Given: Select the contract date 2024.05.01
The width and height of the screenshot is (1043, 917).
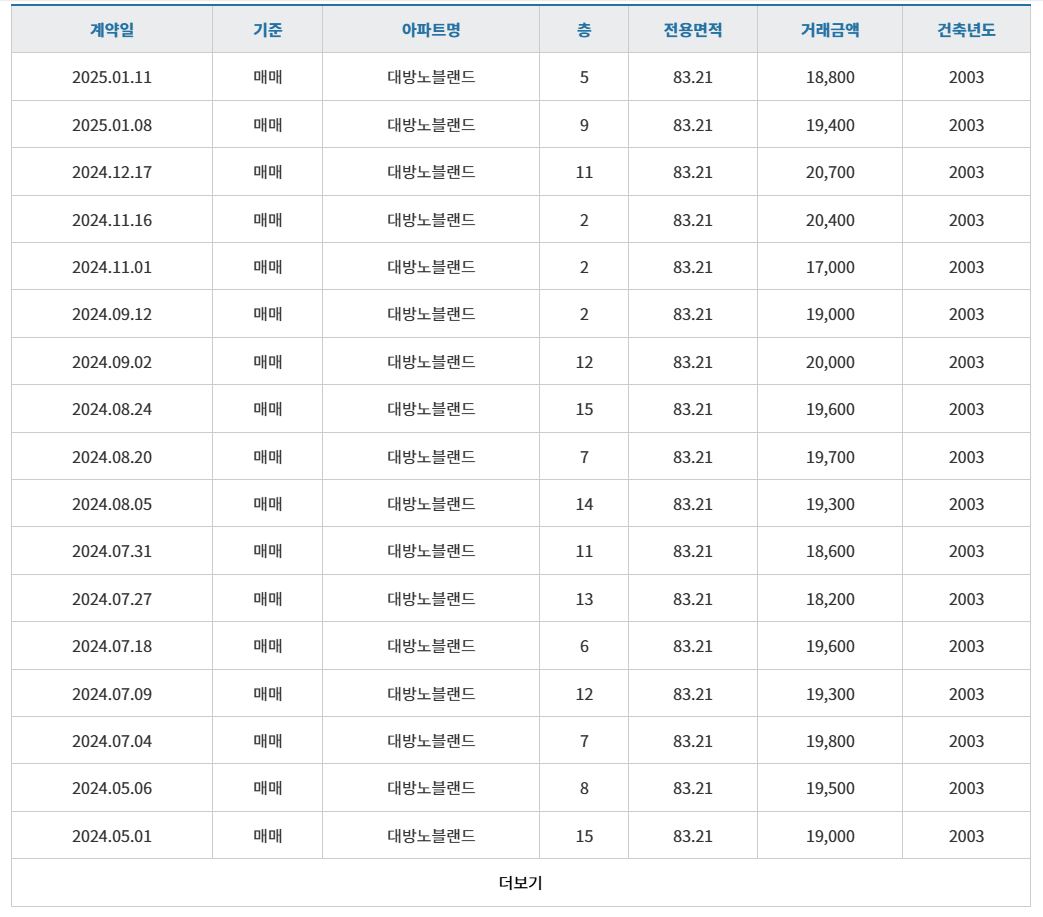Looking at the screenshot, I should tap(112, 837).
